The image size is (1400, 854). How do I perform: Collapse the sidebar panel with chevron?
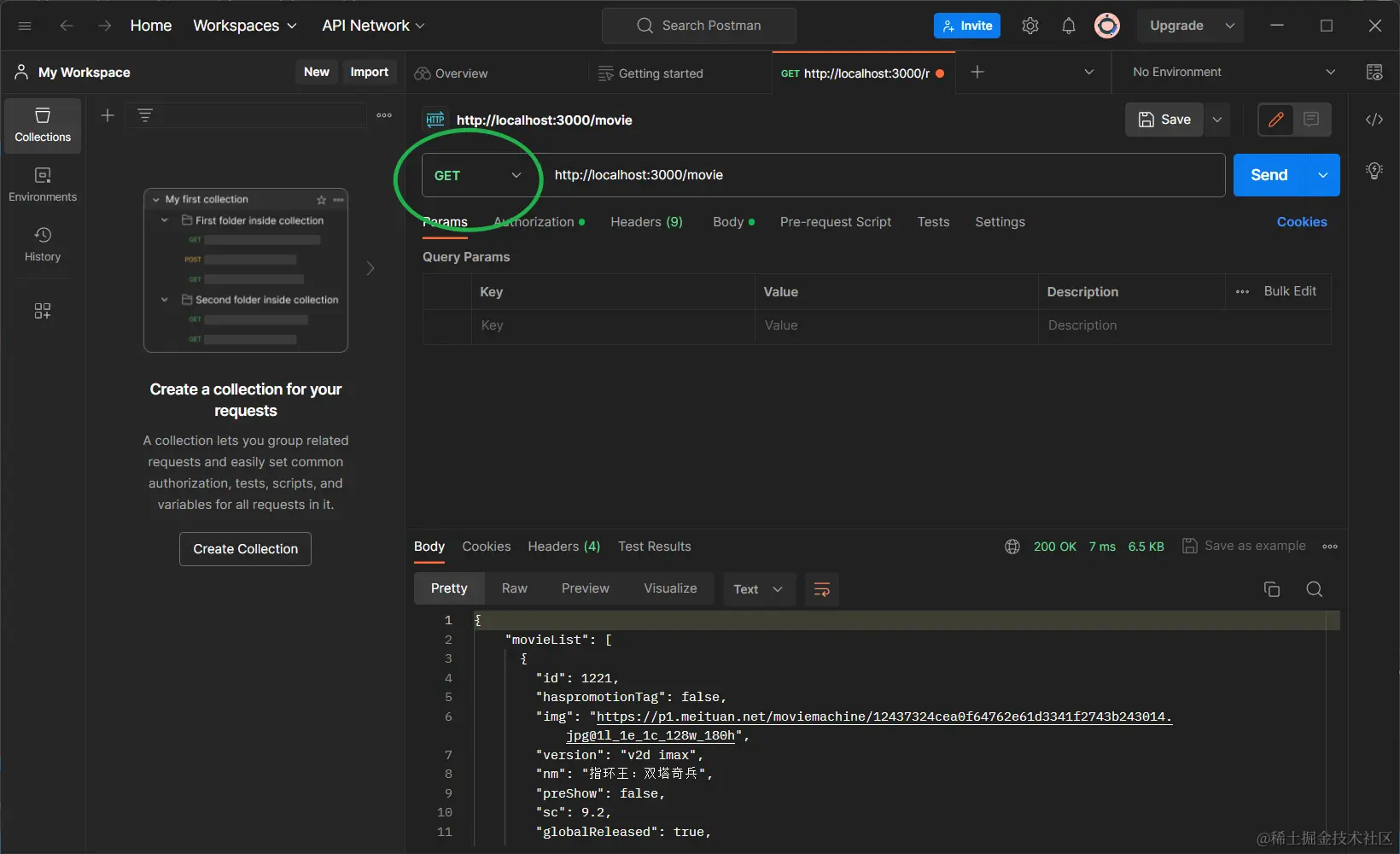coord(370,268)
